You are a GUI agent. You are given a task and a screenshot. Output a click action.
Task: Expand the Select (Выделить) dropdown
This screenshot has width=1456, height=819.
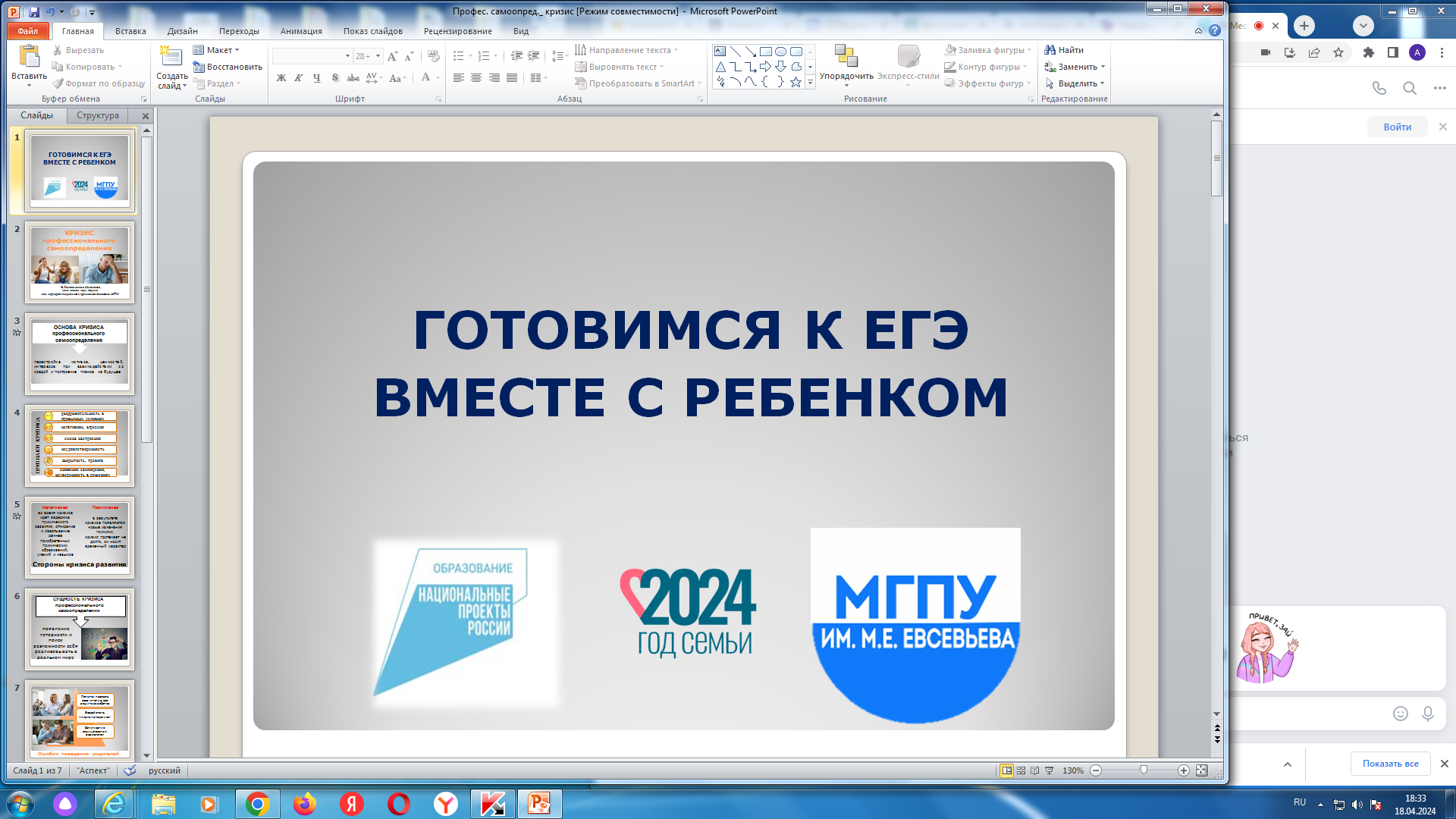click(1102, 83)
